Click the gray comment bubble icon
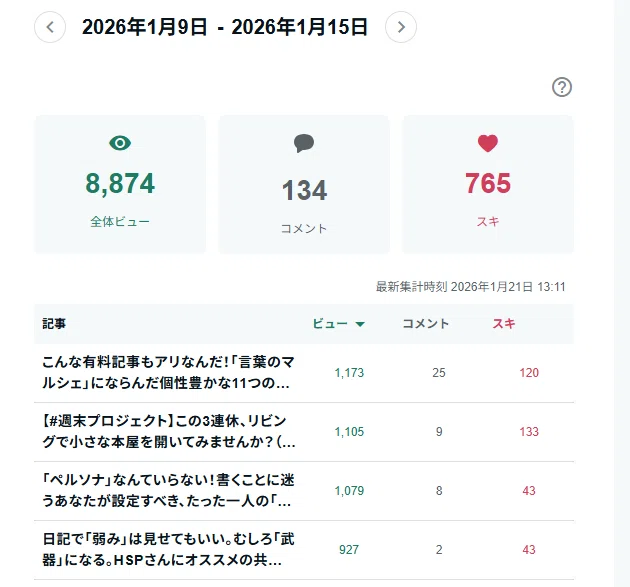This screenshot has height=587, width=630. click(304, 143)
